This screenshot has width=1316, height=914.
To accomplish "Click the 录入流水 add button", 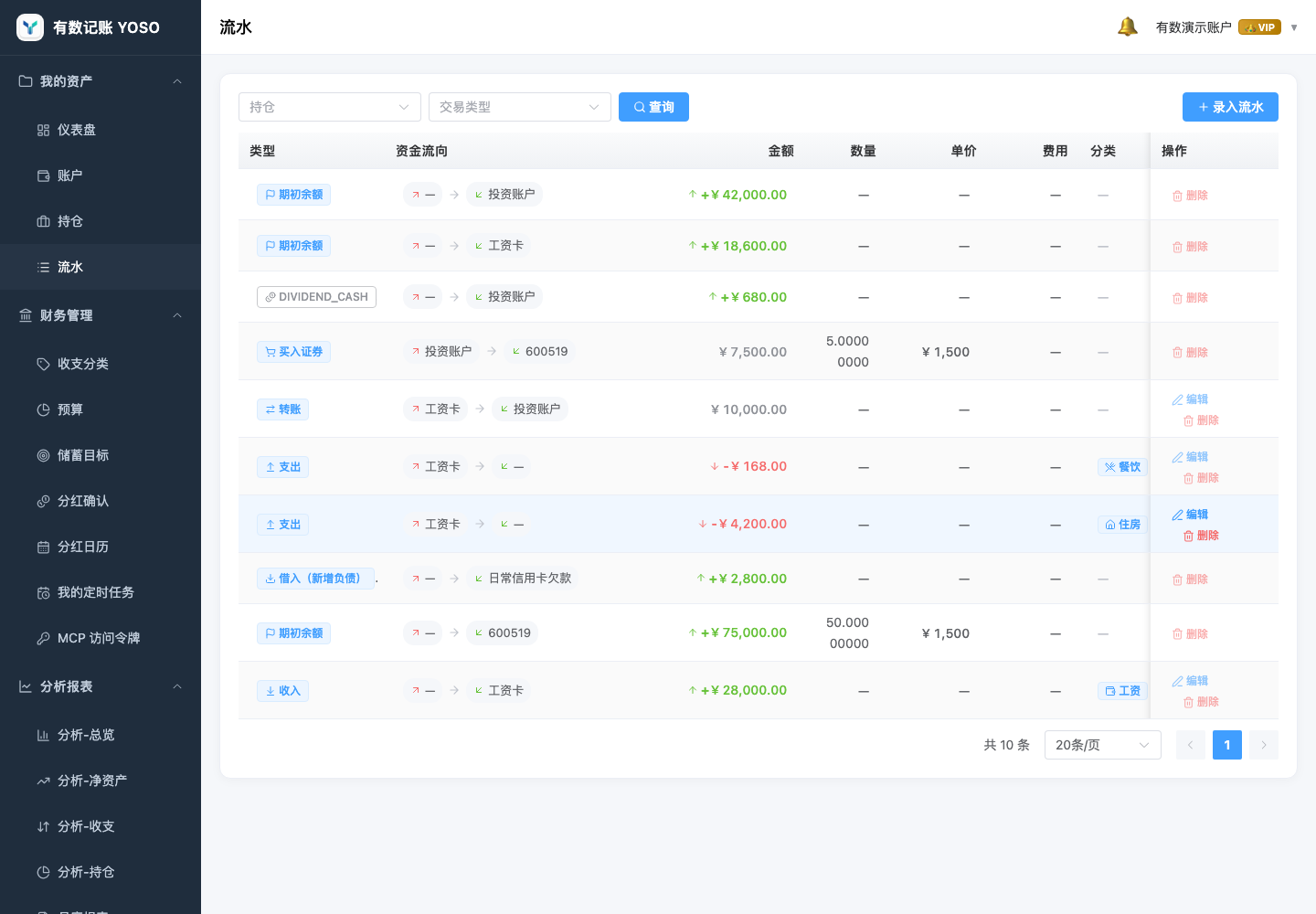I will pos(1230,107).
